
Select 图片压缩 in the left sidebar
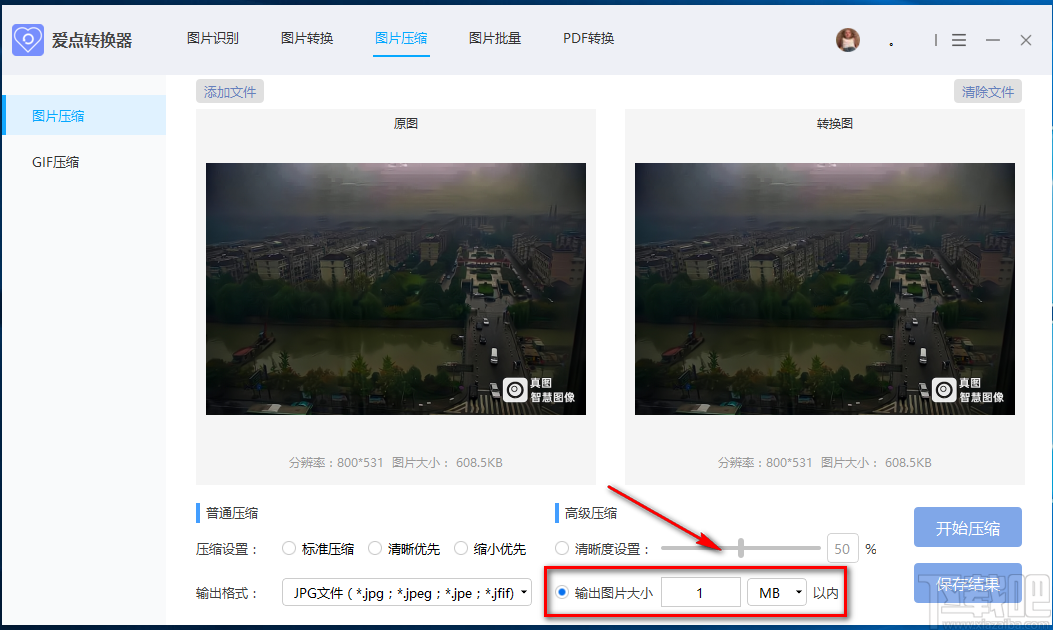[x=85, y=116]
